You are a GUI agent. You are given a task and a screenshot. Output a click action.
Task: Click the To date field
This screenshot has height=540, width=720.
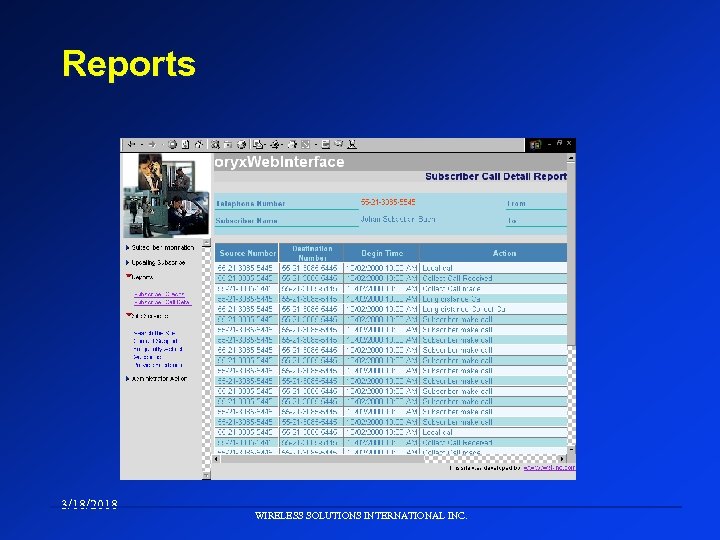pyautogui.click(x=536, y=221)
